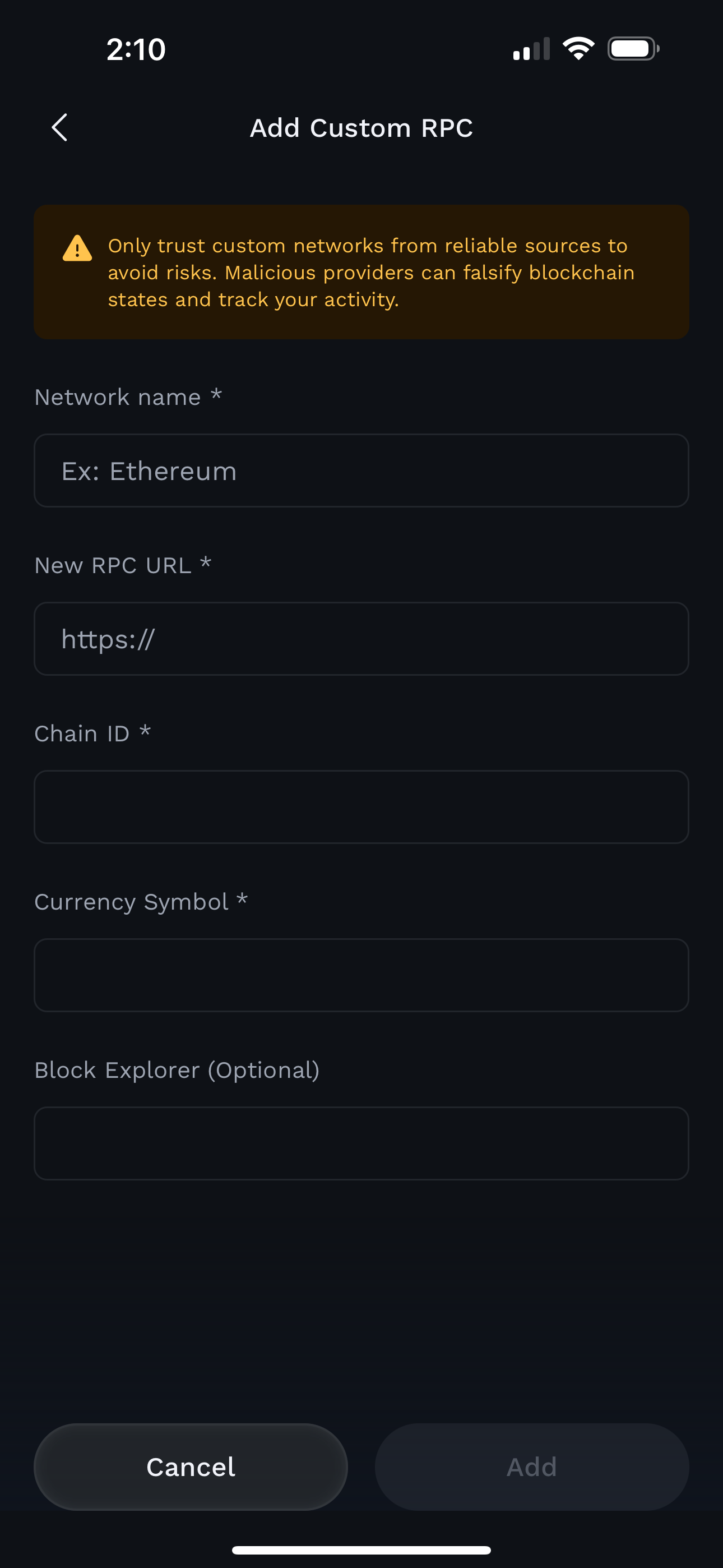Cancel adding the custom RPC
This screenshot has height=1568, width=723.
191,1467
